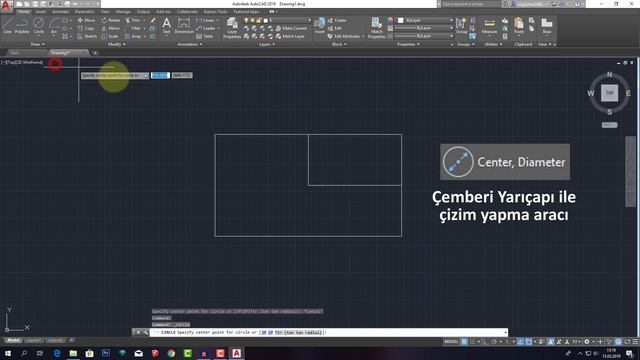This screenshot has width=640, height=360.
Task: Open status bar customization menu
Action: point(635,342)
